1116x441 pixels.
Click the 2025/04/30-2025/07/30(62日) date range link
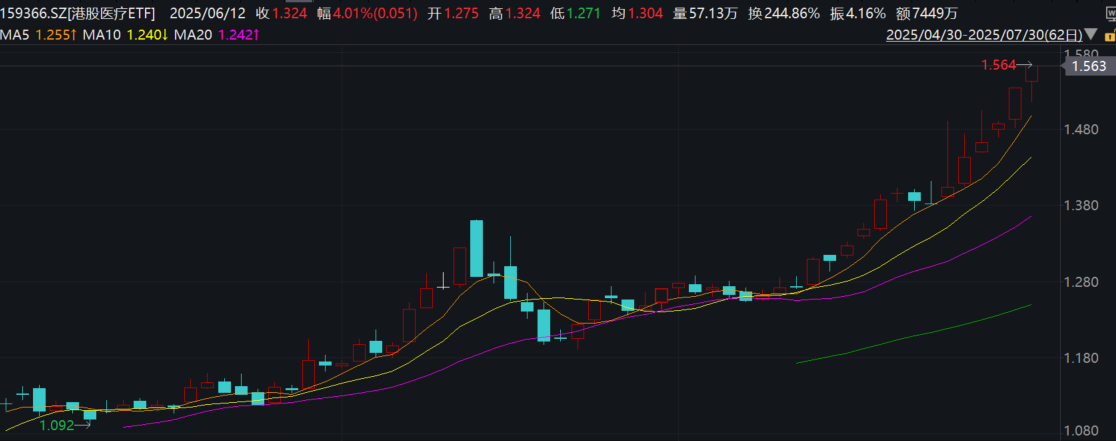[984, 34]
